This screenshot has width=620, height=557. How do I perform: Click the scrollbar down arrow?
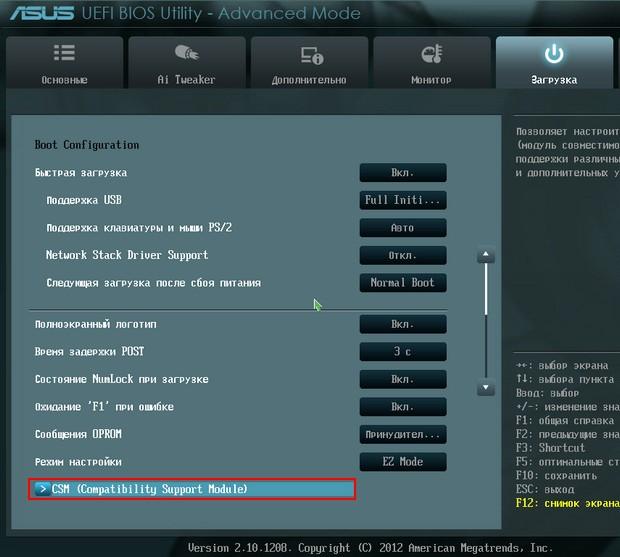(x=486, y=387)
